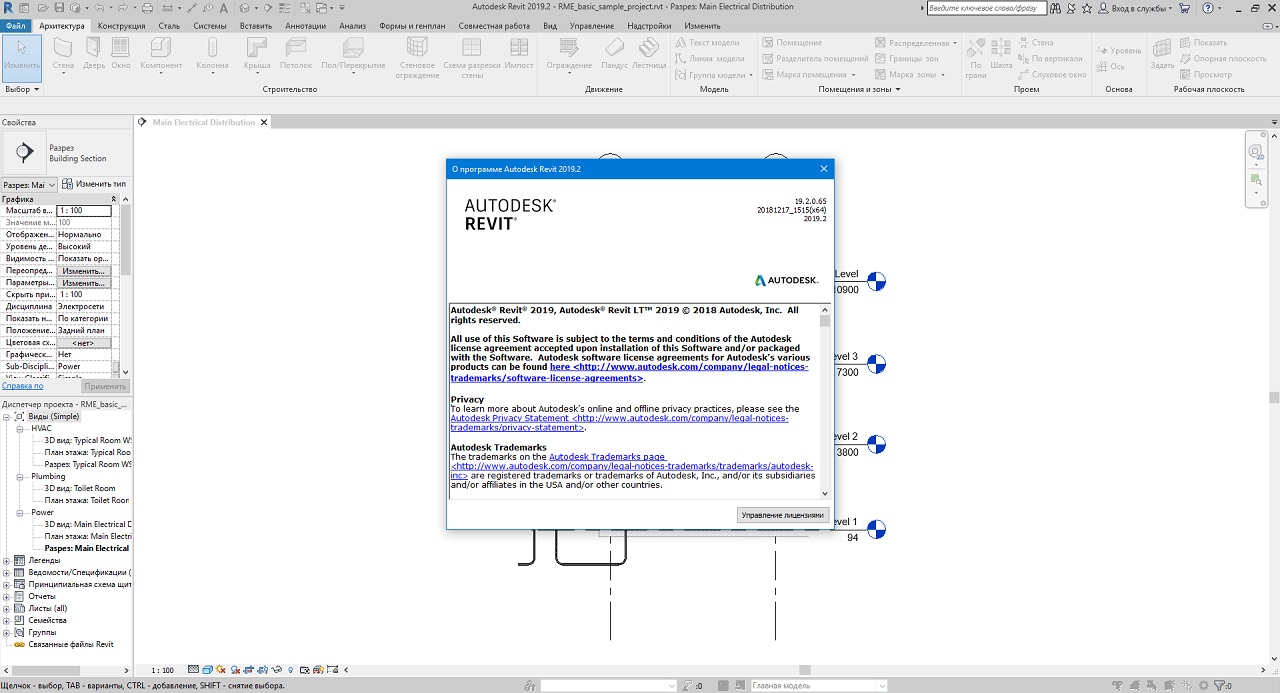Viewport: 1280px width, 693px height.
Task: Select the Дверь (Door) tool
Action: 93,49
